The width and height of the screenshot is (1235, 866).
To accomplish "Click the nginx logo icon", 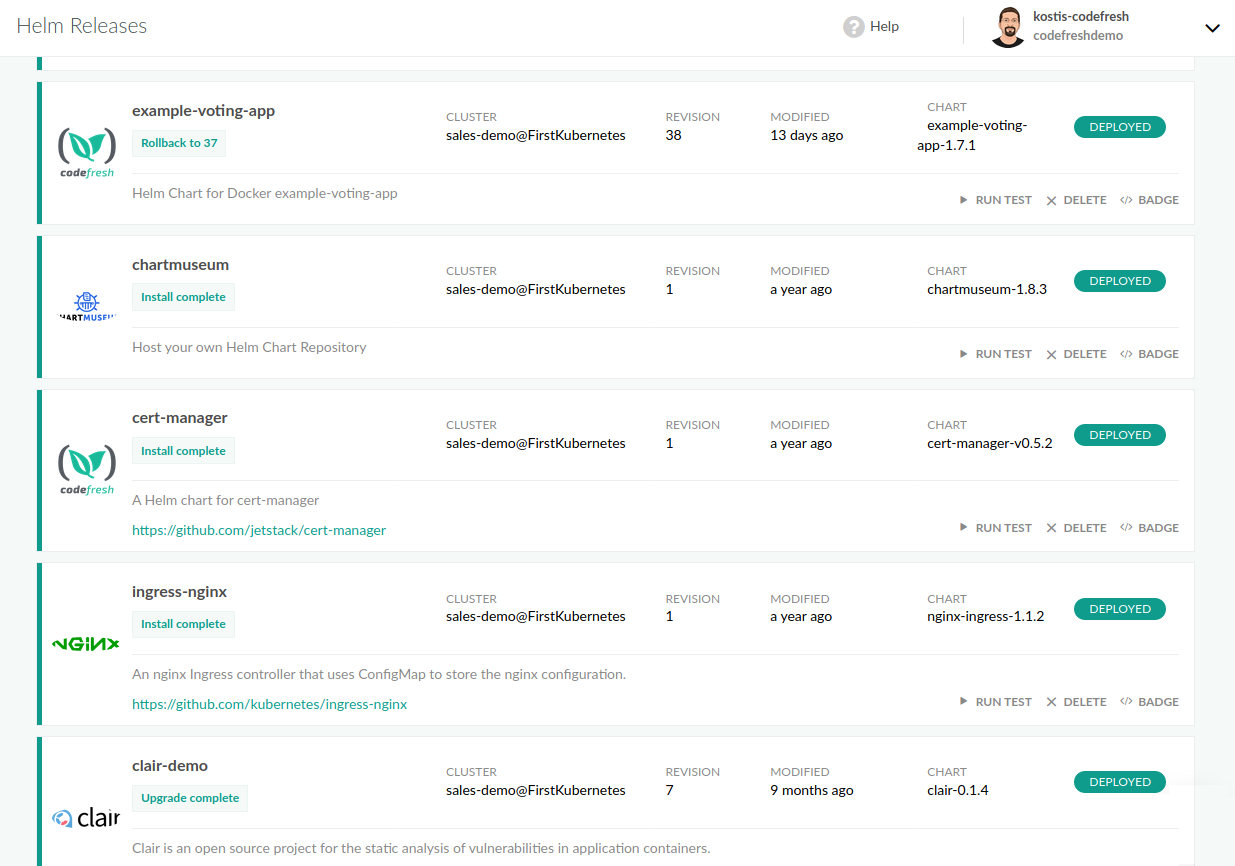I will [86, 644].
